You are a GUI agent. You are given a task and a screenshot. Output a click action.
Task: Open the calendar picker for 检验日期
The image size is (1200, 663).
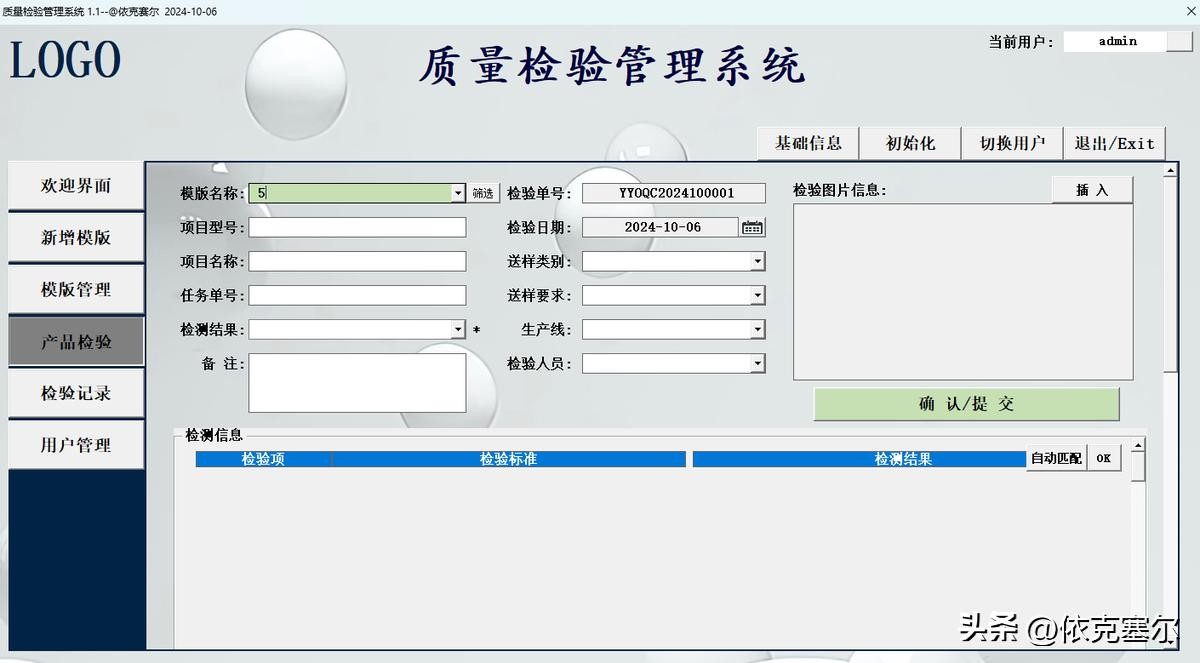[752, 228]
